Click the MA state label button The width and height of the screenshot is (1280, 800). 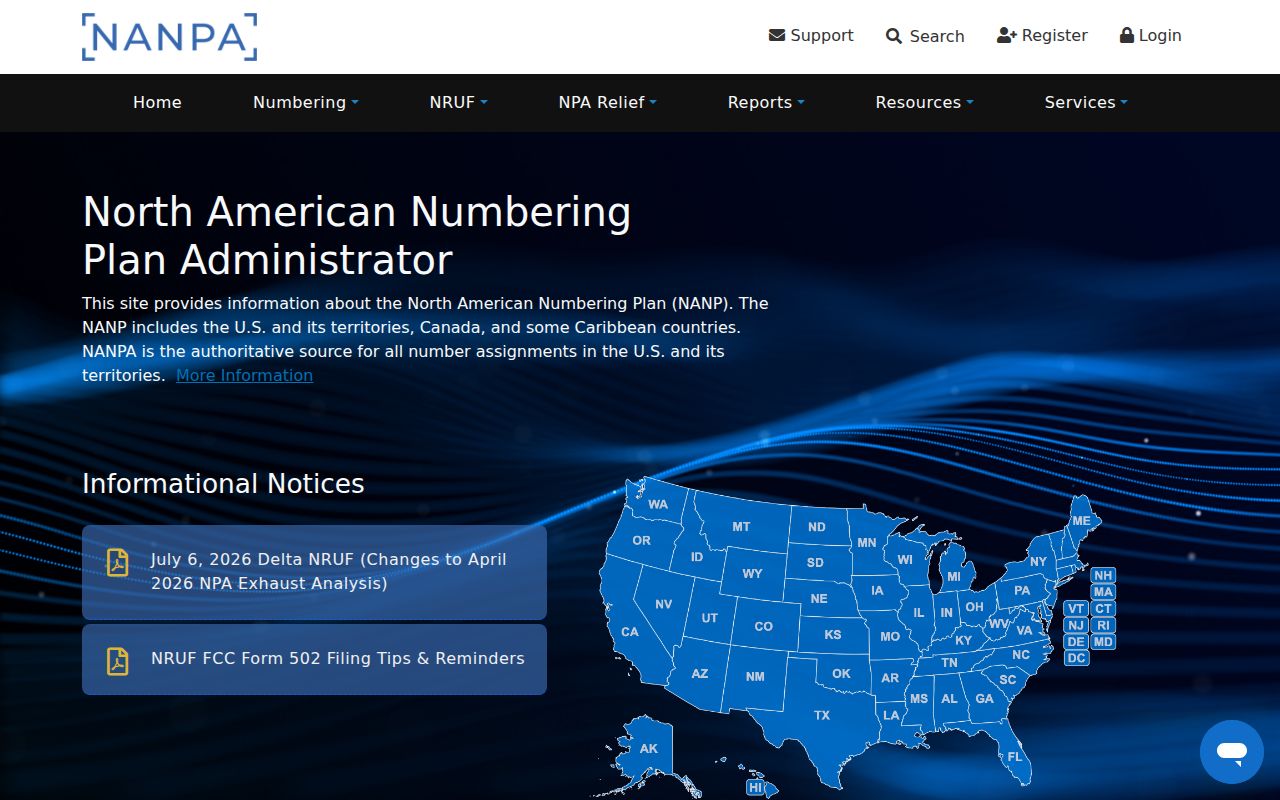[x=1103, y=592]
